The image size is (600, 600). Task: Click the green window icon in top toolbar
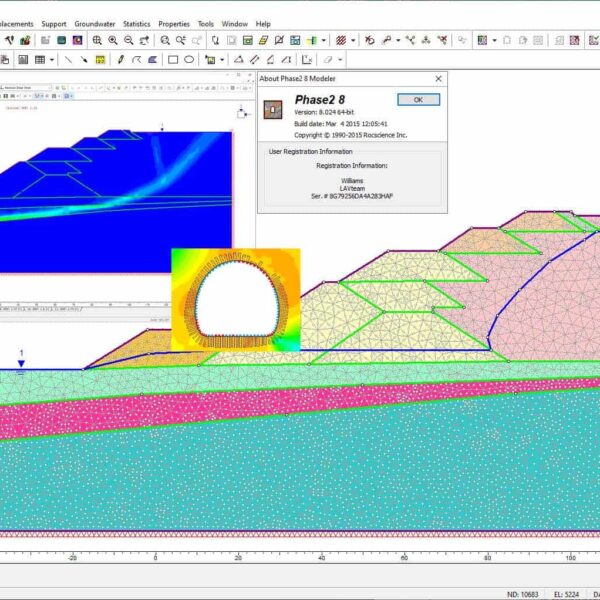pyautogui.click(x=248, y=40)
